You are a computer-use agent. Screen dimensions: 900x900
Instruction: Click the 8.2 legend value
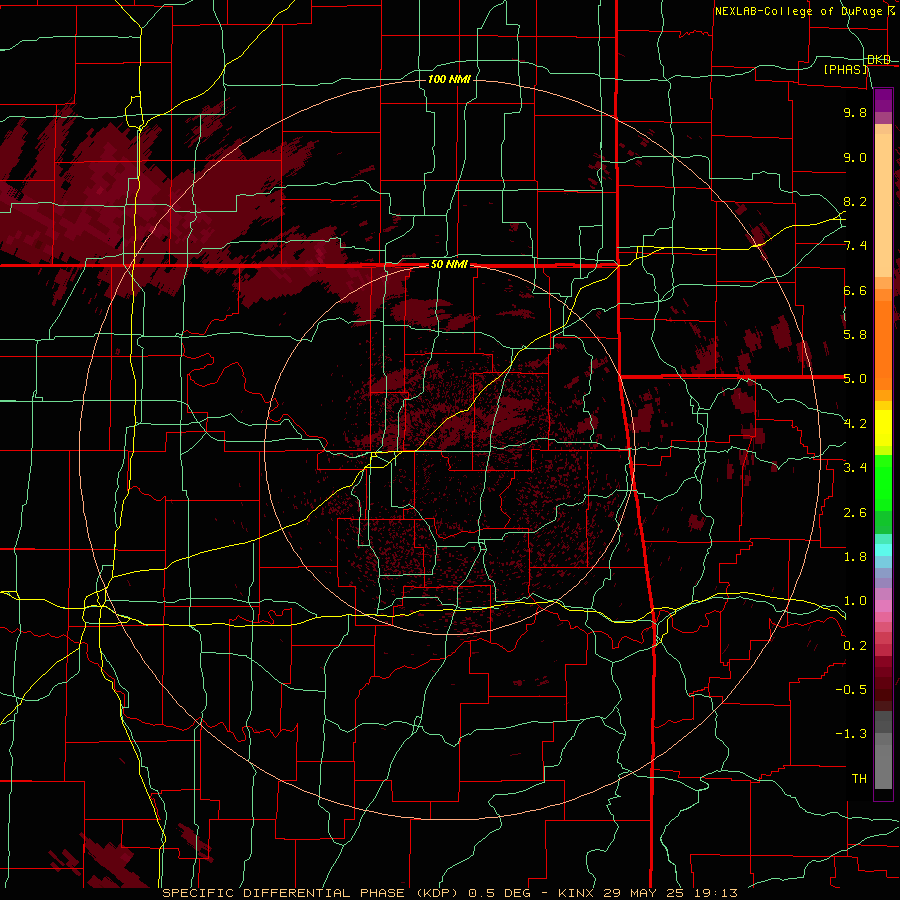tap(855, 201)
